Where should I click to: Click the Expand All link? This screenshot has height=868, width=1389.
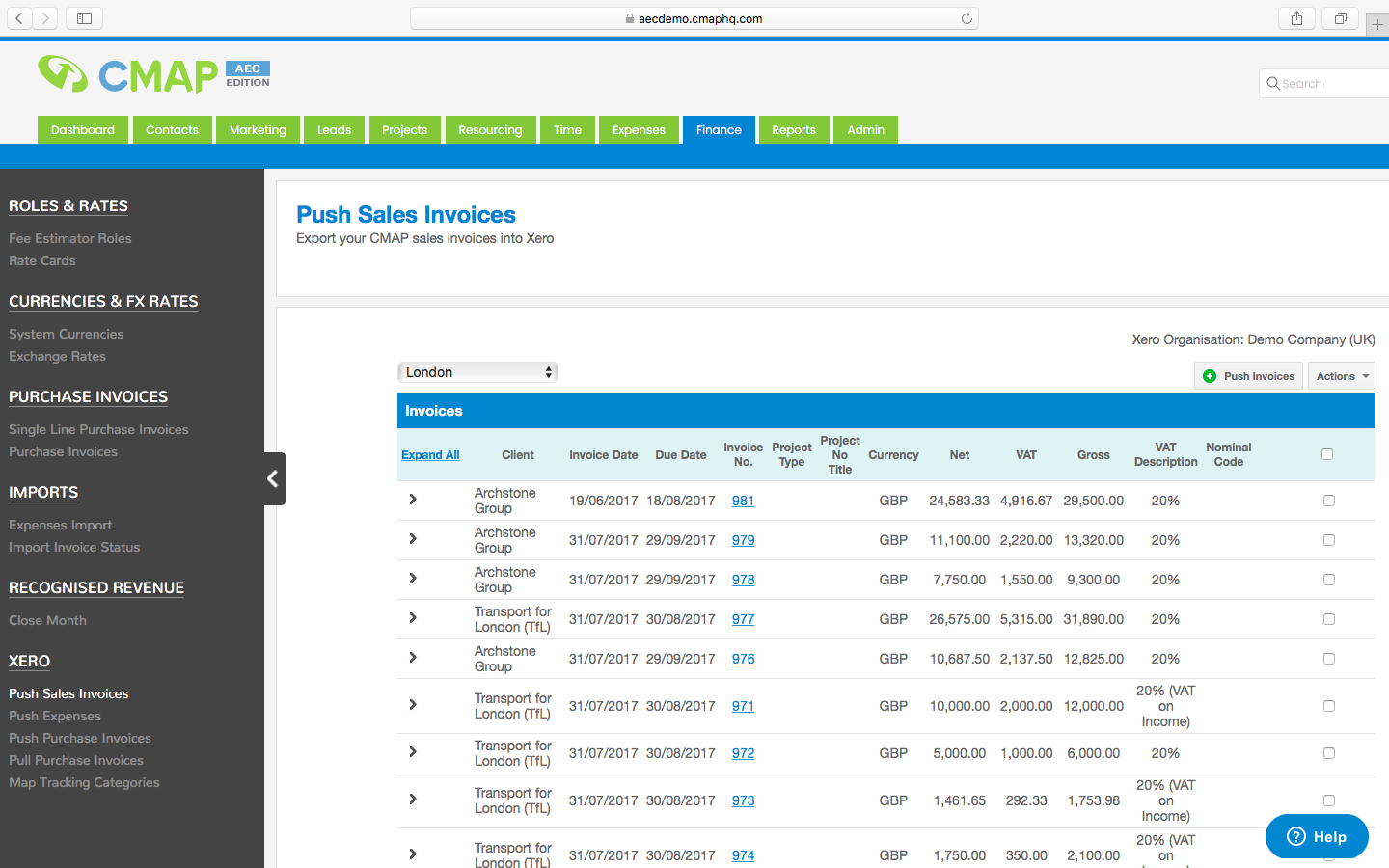pyautogui.click(x=430, y=455)
